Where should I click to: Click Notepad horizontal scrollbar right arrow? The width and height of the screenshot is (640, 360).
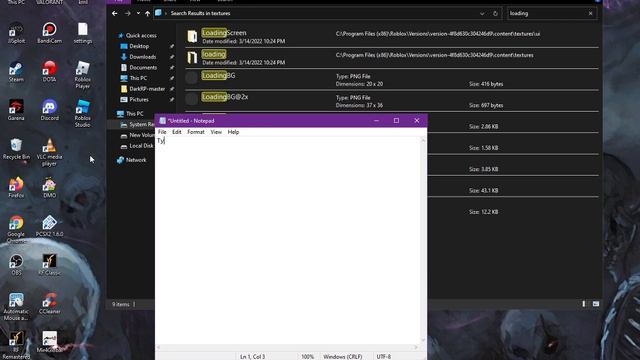[x=416, y=347]
